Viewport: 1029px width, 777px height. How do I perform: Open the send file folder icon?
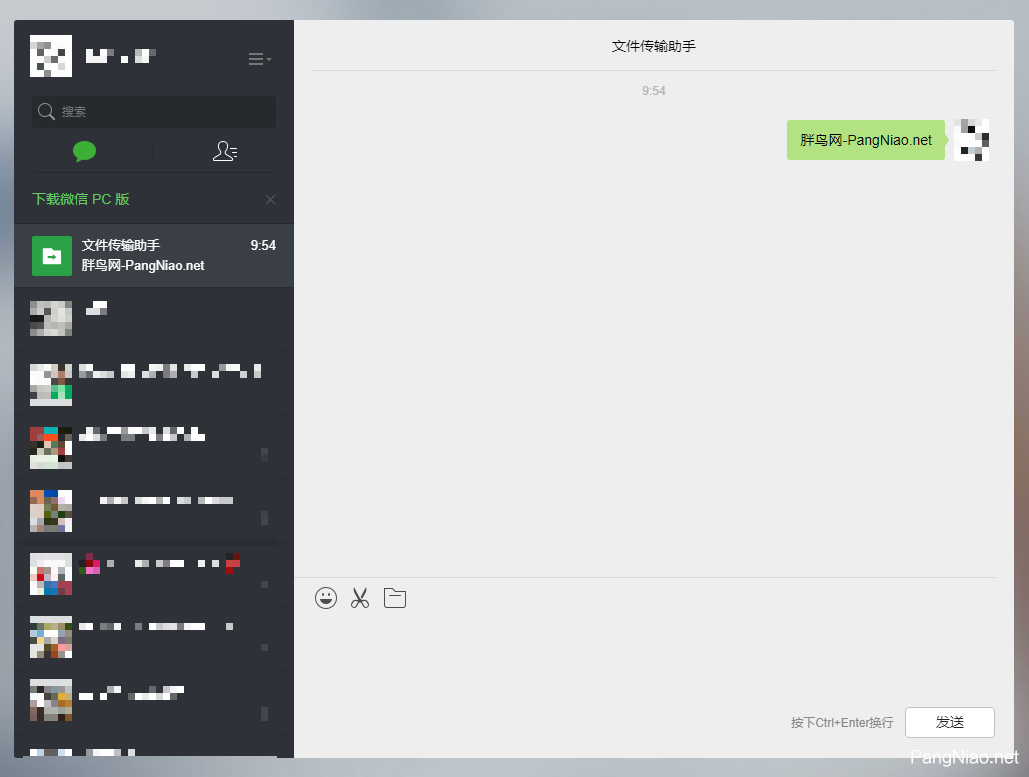[x=395, y=598]
